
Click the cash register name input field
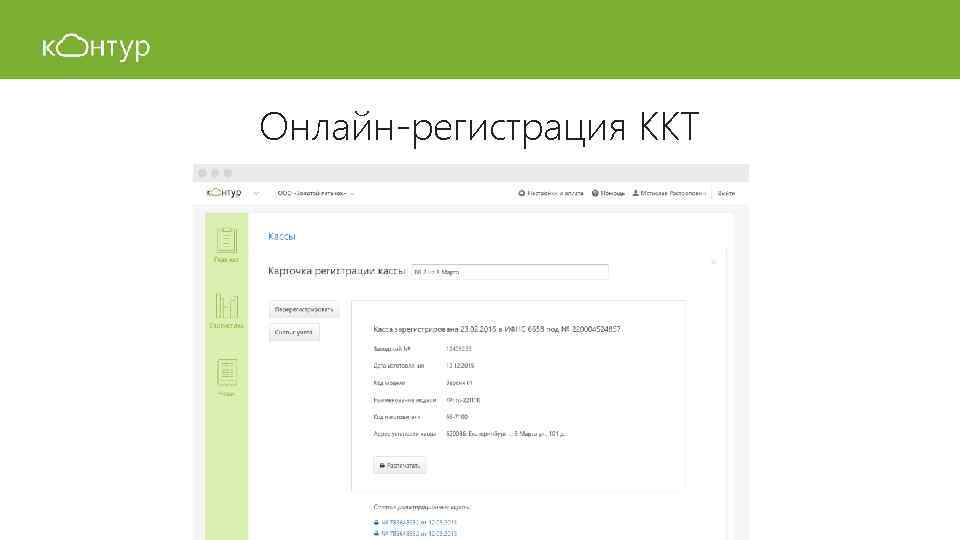click(x=509, y=272)
